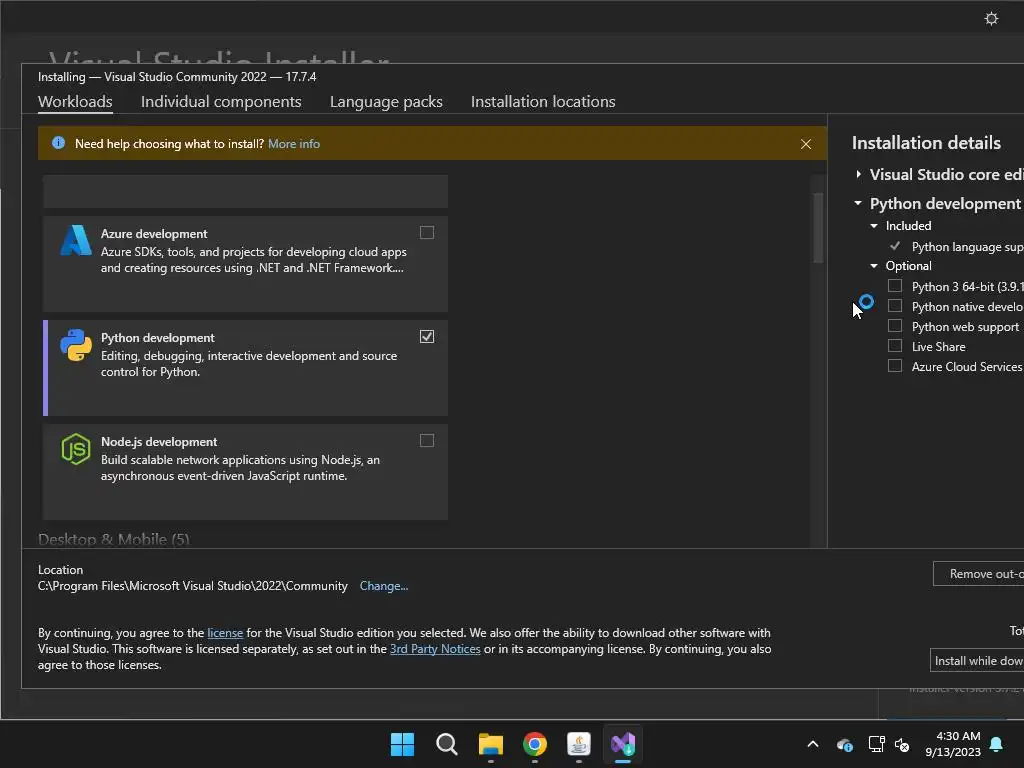
Task: Click the Visual Studio Installer taskbar icon
Action: tap(623, 744)
